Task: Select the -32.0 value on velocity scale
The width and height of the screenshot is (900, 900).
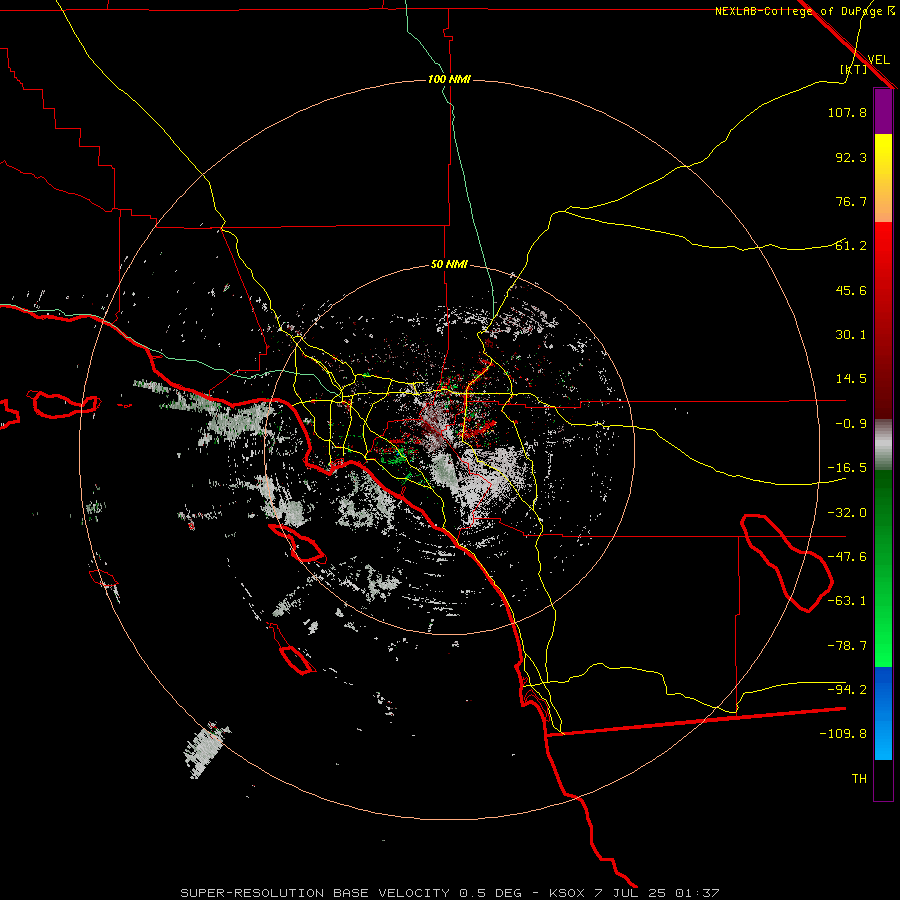Action: click(x=847, y=513)
